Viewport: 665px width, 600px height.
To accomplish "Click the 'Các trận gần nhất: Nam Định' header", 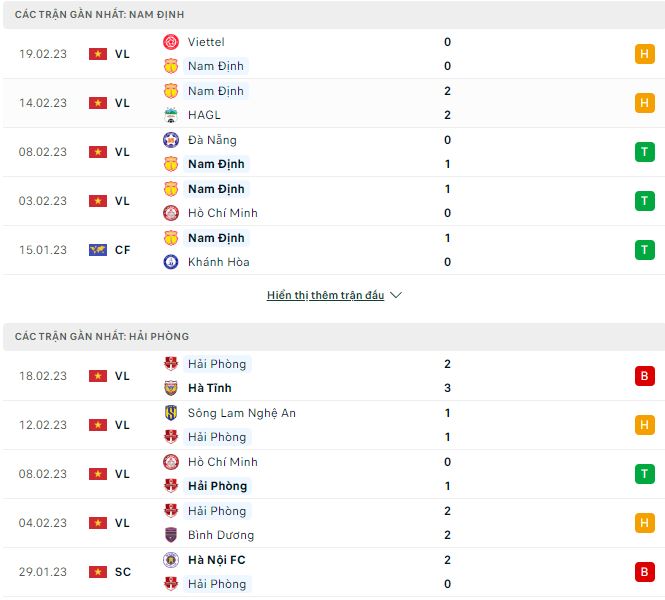I will pos(100,15).
